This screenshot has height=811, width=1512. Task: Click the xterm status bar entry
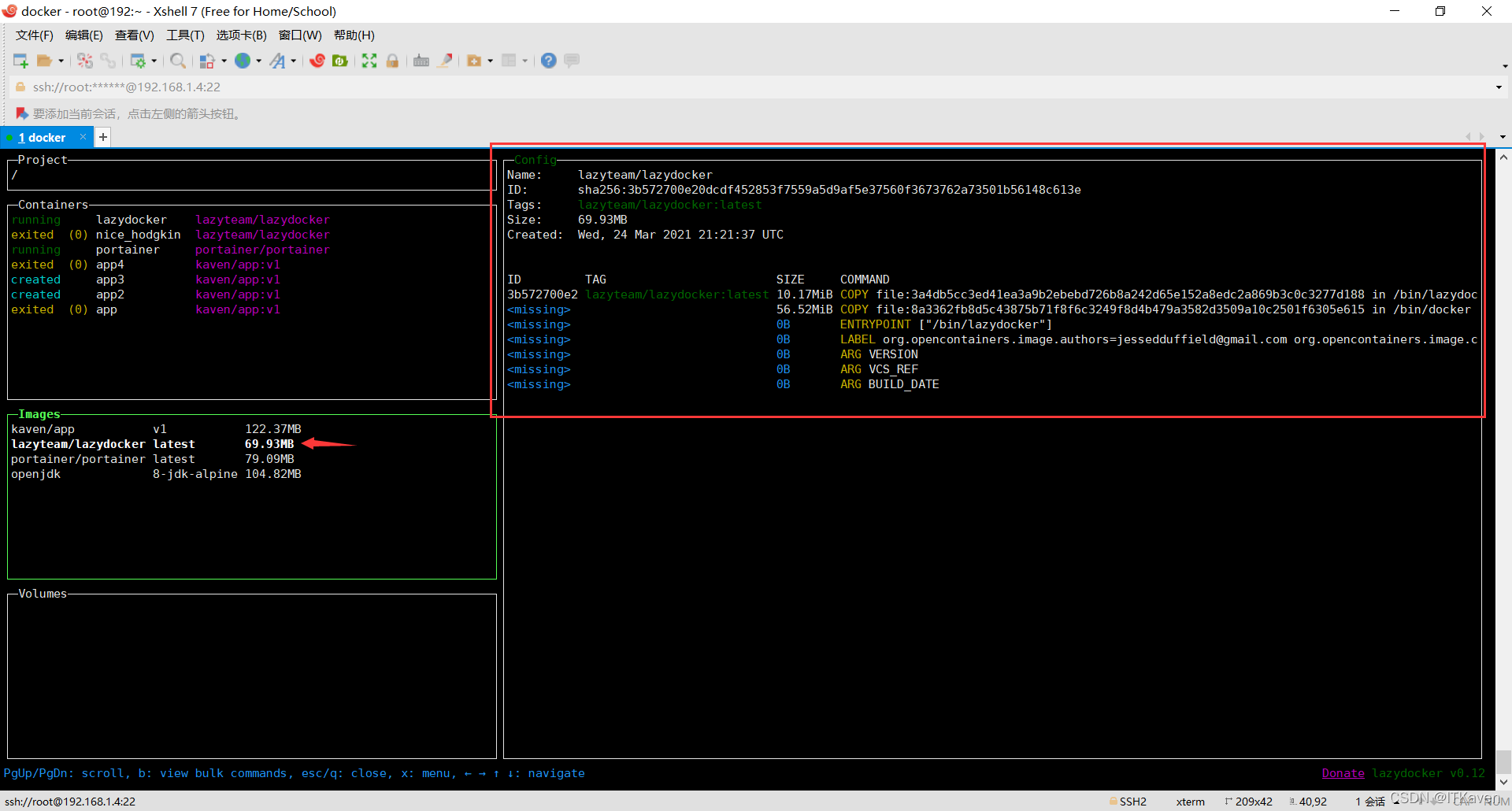(1190, 802)
